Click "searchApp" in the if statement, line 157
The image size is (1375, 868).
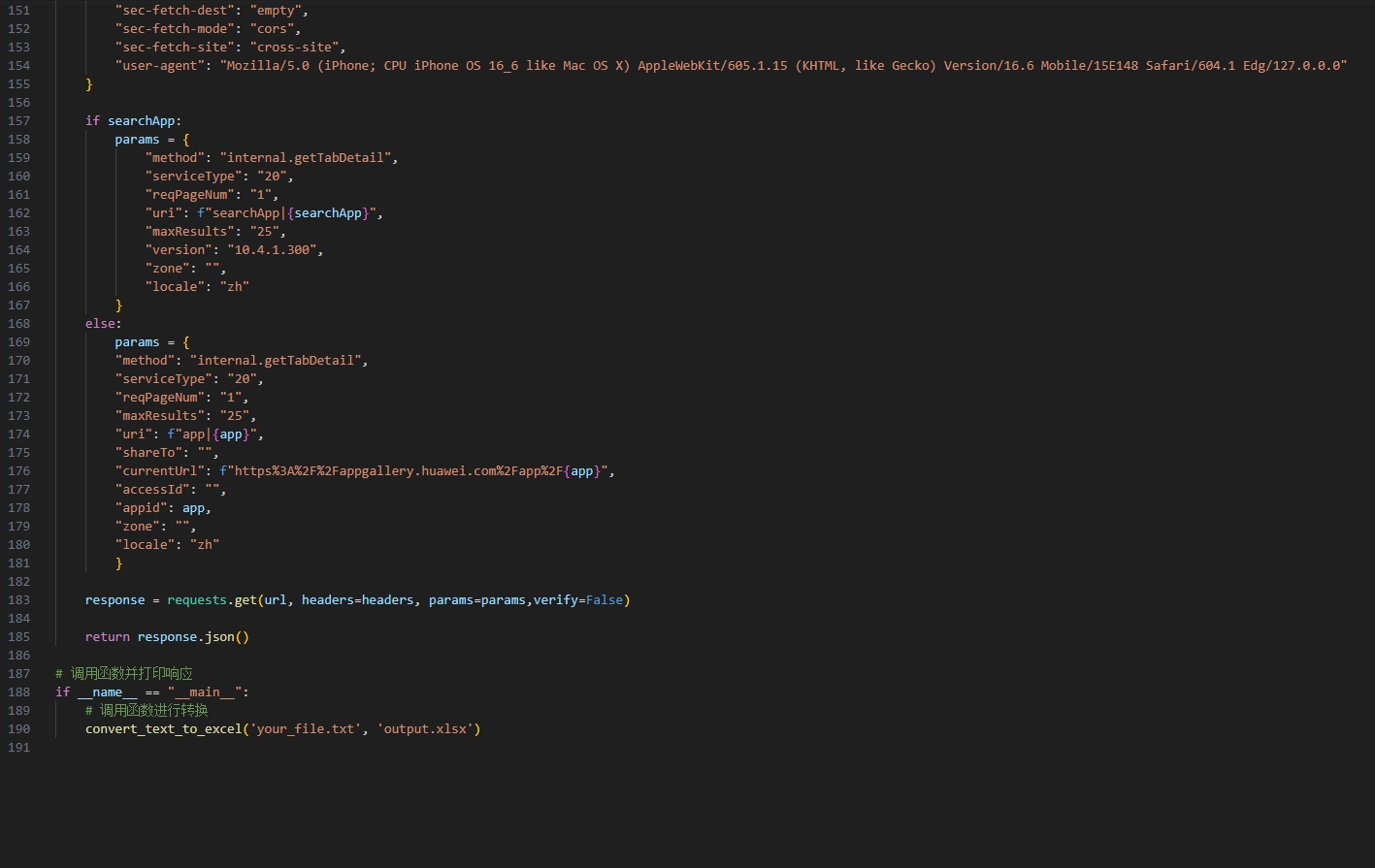(x=141, y=121)
